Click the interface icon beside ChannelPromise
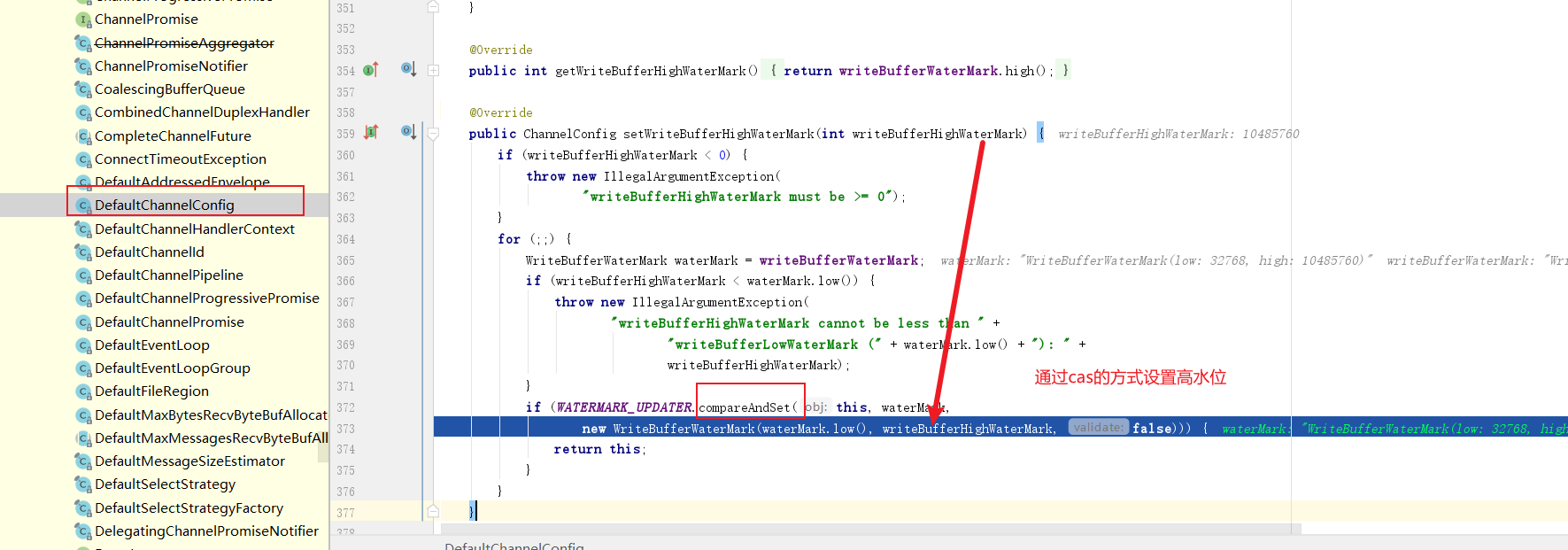Image resolution: width=1568 pixels, height=550 pixels. [84, 19]
